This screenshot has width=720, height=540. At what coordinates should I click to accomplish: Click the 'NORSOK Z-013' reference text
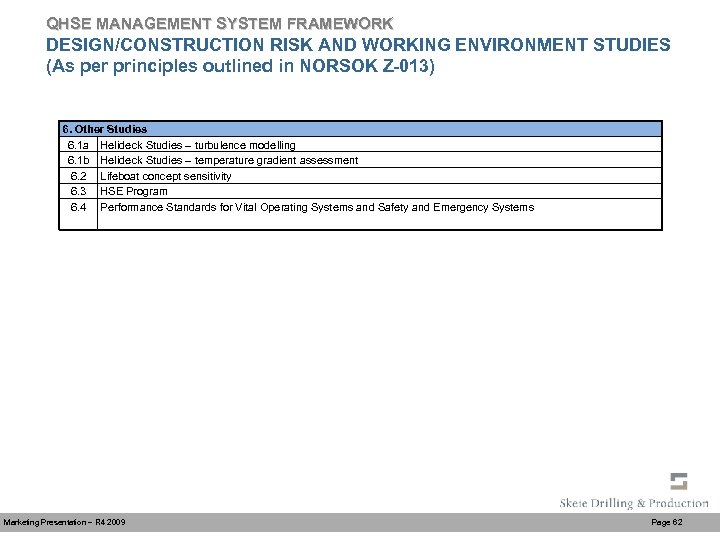point(364,66)
